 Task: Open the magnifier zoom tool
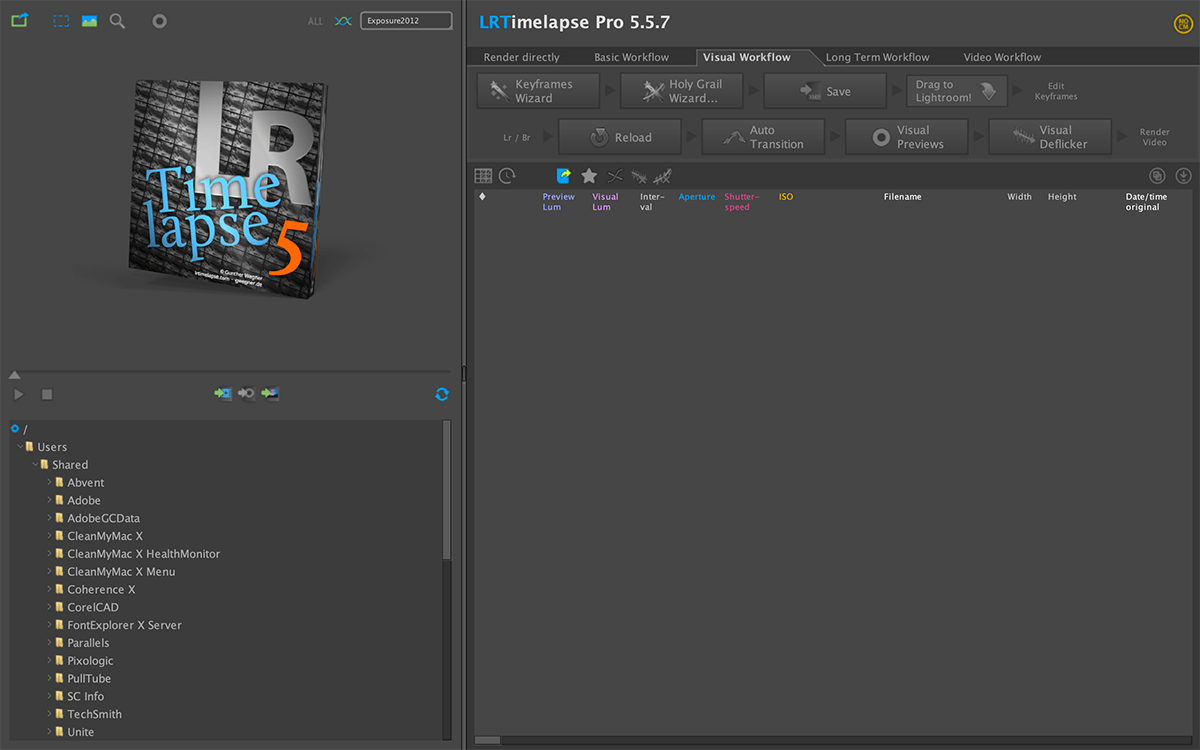[x=117, y=20]
